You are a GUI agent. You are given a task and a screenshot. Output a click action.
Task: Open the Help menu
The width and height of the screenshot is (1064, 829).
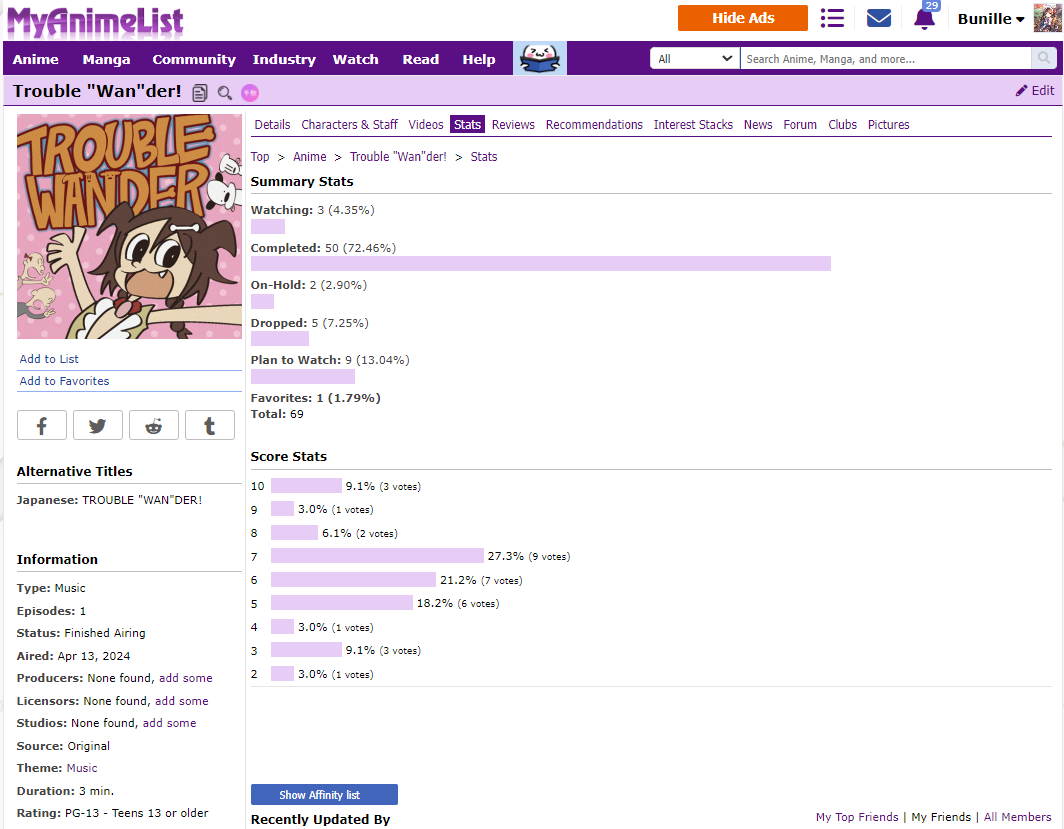[478, 60]
